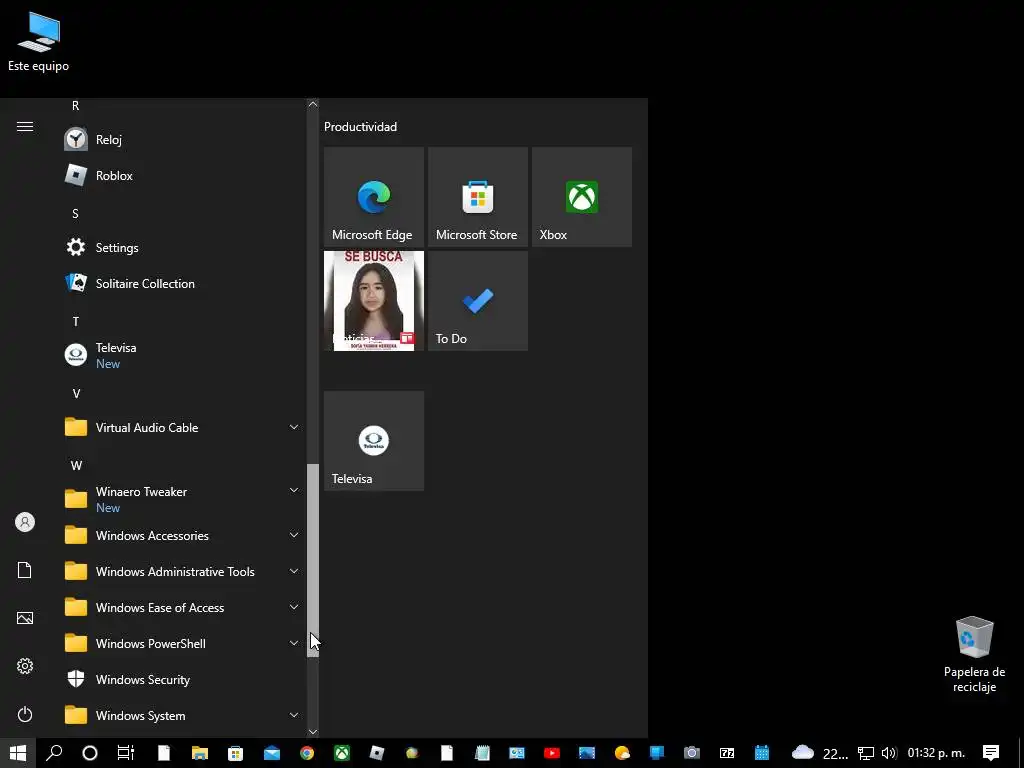Viewport: 1024px width, 768px height.
Task: Expand Windows Administrative Tools chevron
Action: point(294,571)
